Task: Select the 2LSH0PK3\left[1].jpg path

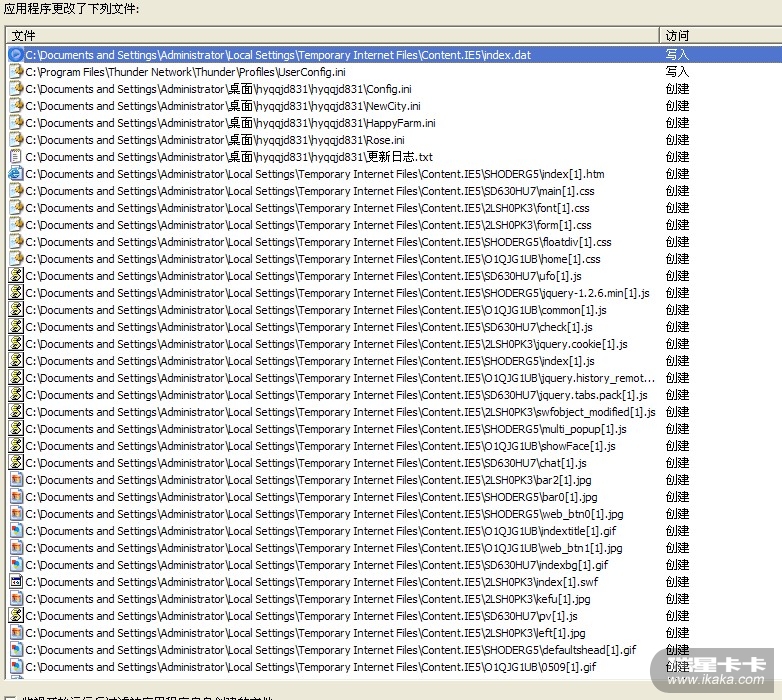Action: pos(305,633)
